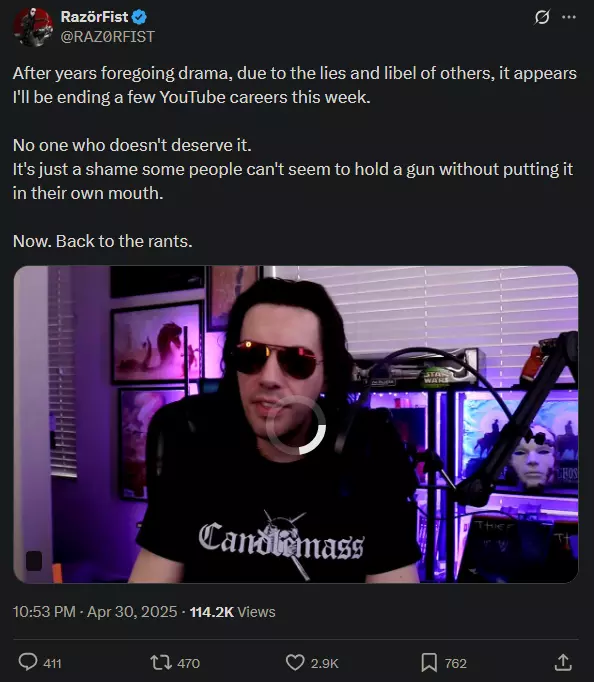Play the embedded video at its loading spinner
Screen dimensions: 594x682
296,425
